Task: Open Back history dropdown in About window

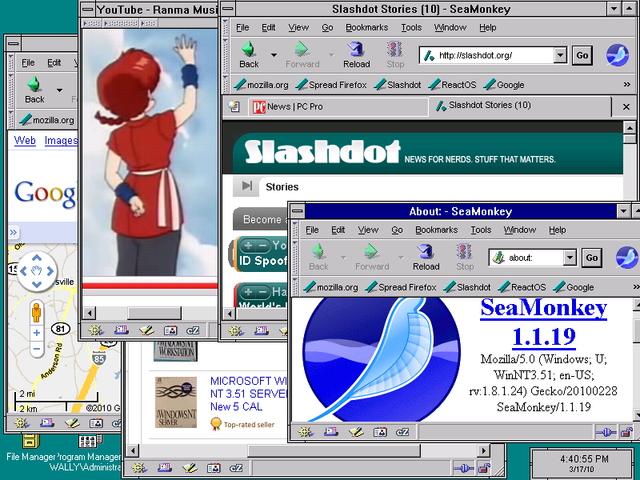Action: pos(343,257)
